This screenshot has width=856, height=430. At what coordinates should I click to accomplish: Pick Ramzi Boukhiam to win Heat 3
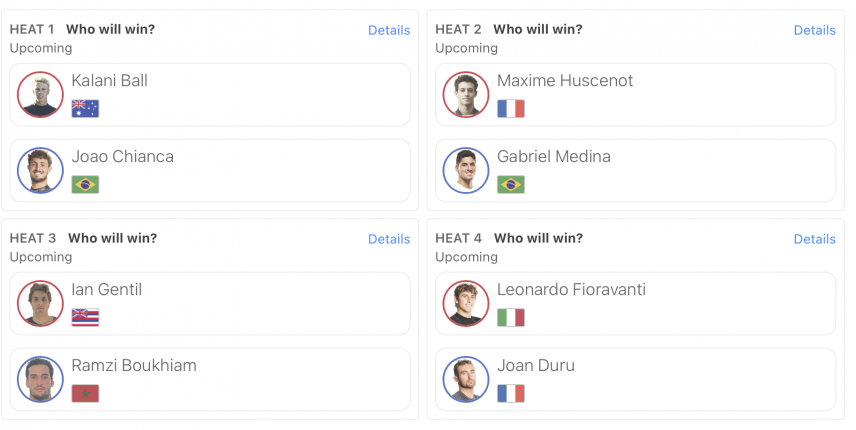[210, 379]
